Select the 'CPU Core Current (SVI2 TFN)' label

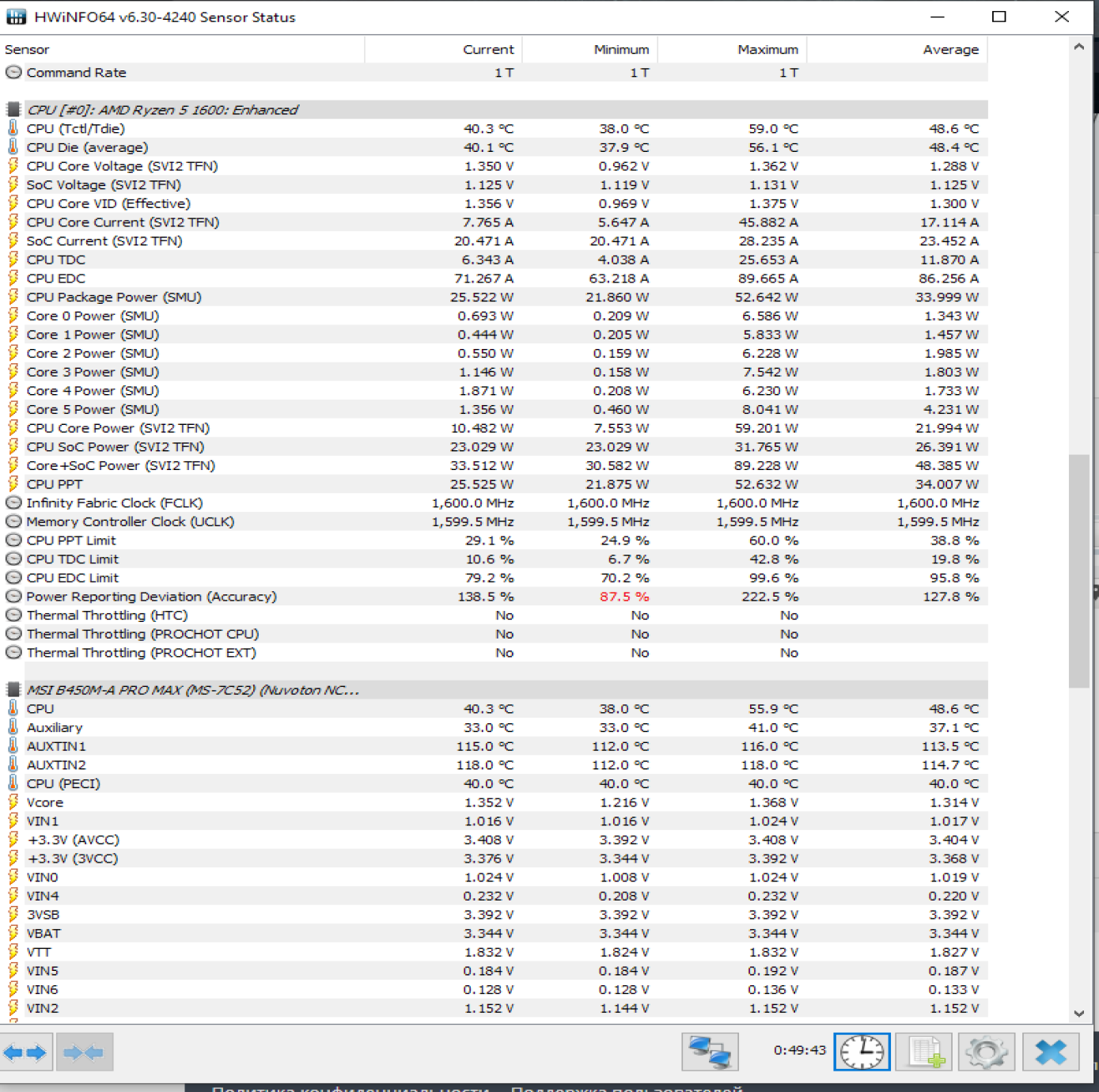point(123,222)
